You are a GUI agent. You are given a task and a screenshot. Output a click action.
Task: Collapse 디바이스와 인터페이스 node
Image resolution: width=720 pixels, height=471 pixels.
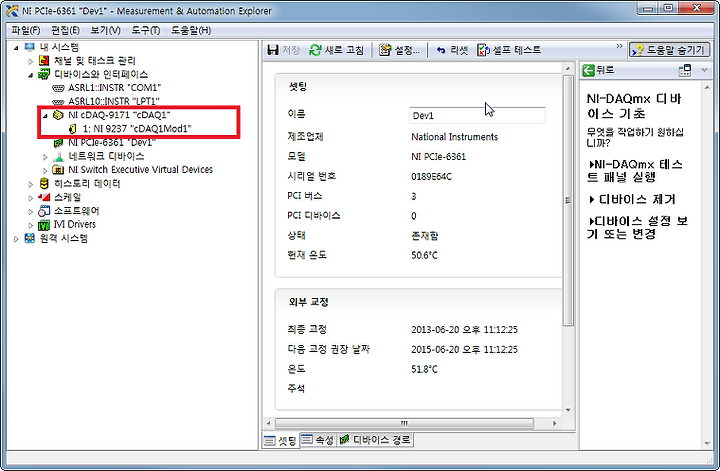(x=30, y=75)
